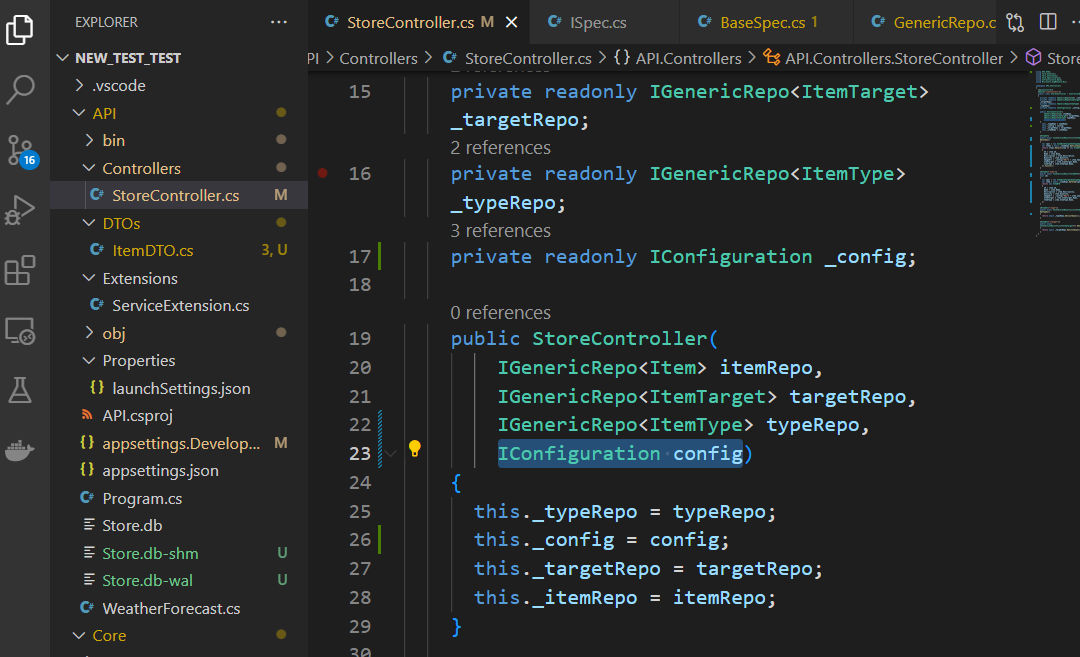
Task: Open the API.csproj file
Action: point(179,416)
